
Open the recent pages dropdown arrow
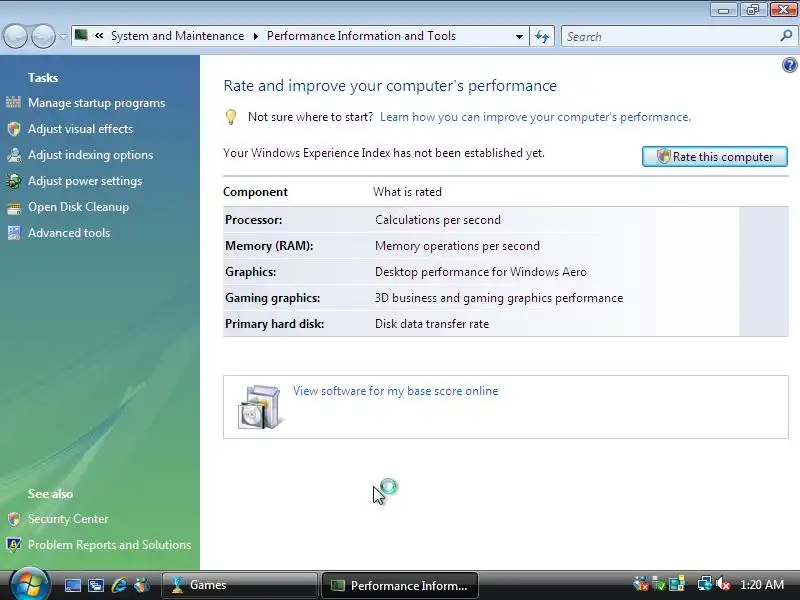[x=63, y=36]
